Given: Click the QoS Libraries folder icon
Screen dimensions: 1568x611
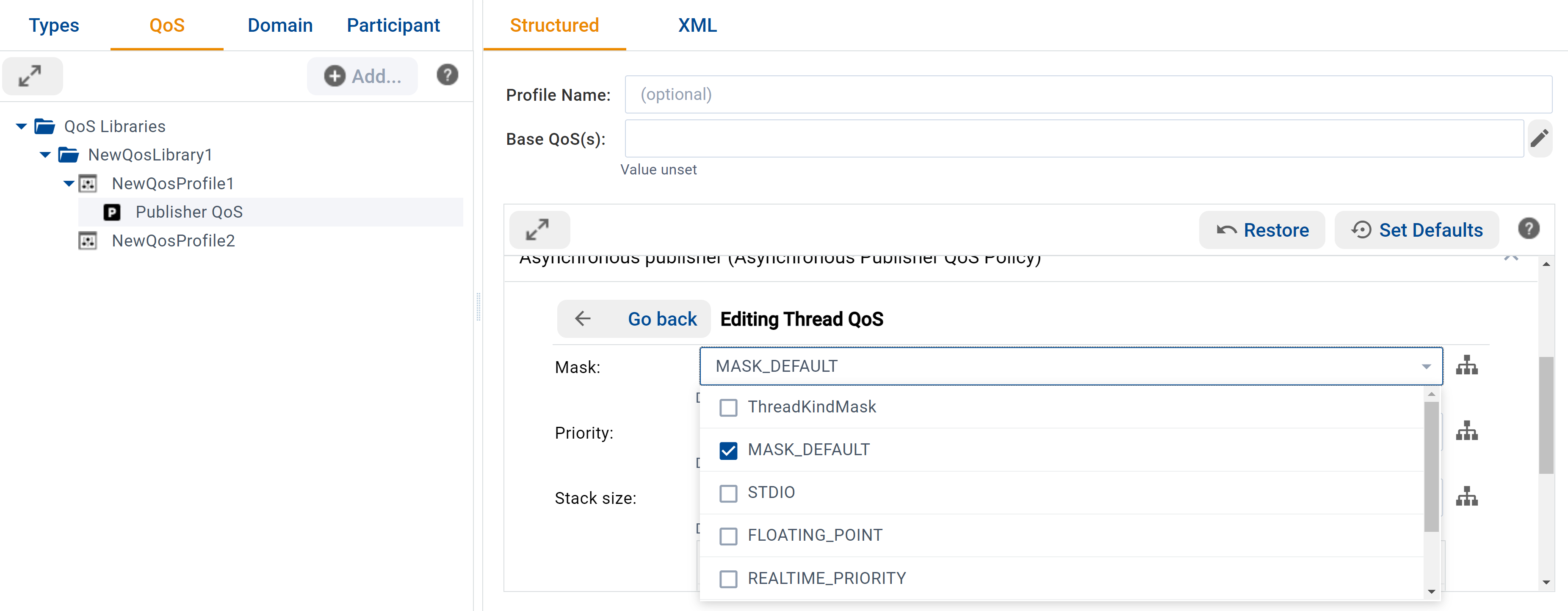Looking at the screenshot, I should click(x=45, y=127).
